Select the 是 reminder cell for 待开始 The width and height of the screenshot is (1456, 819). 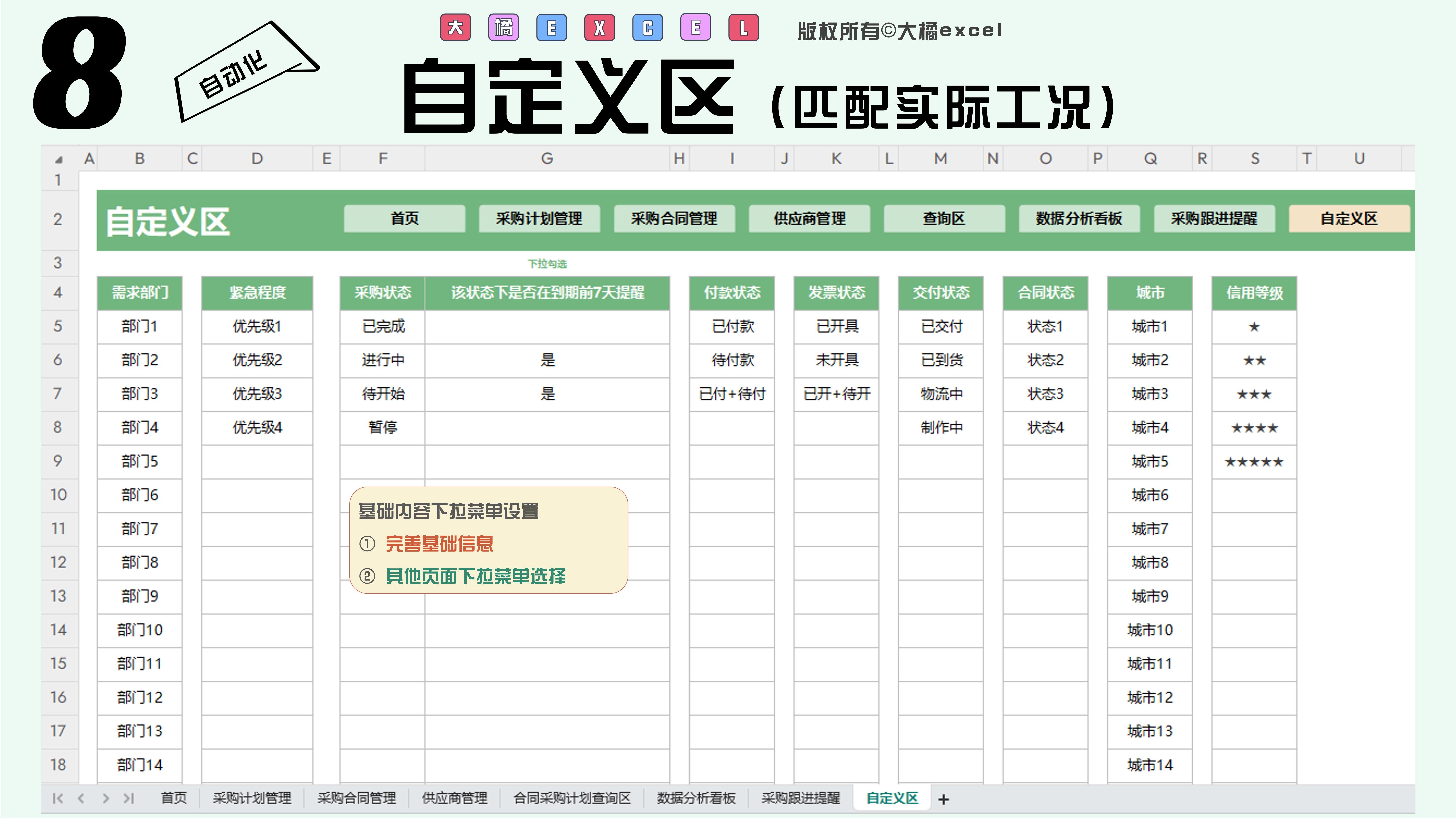pyautogui.click(x=547, y=394)
